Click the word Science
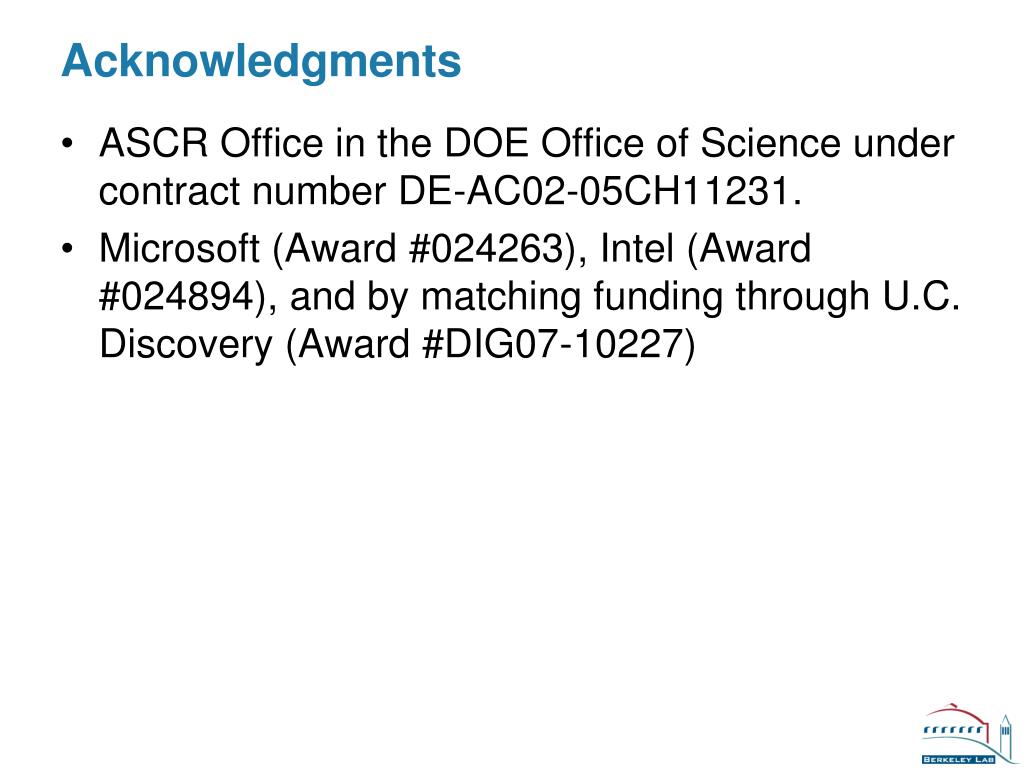The image size is (1024, 768). (770, 143)
